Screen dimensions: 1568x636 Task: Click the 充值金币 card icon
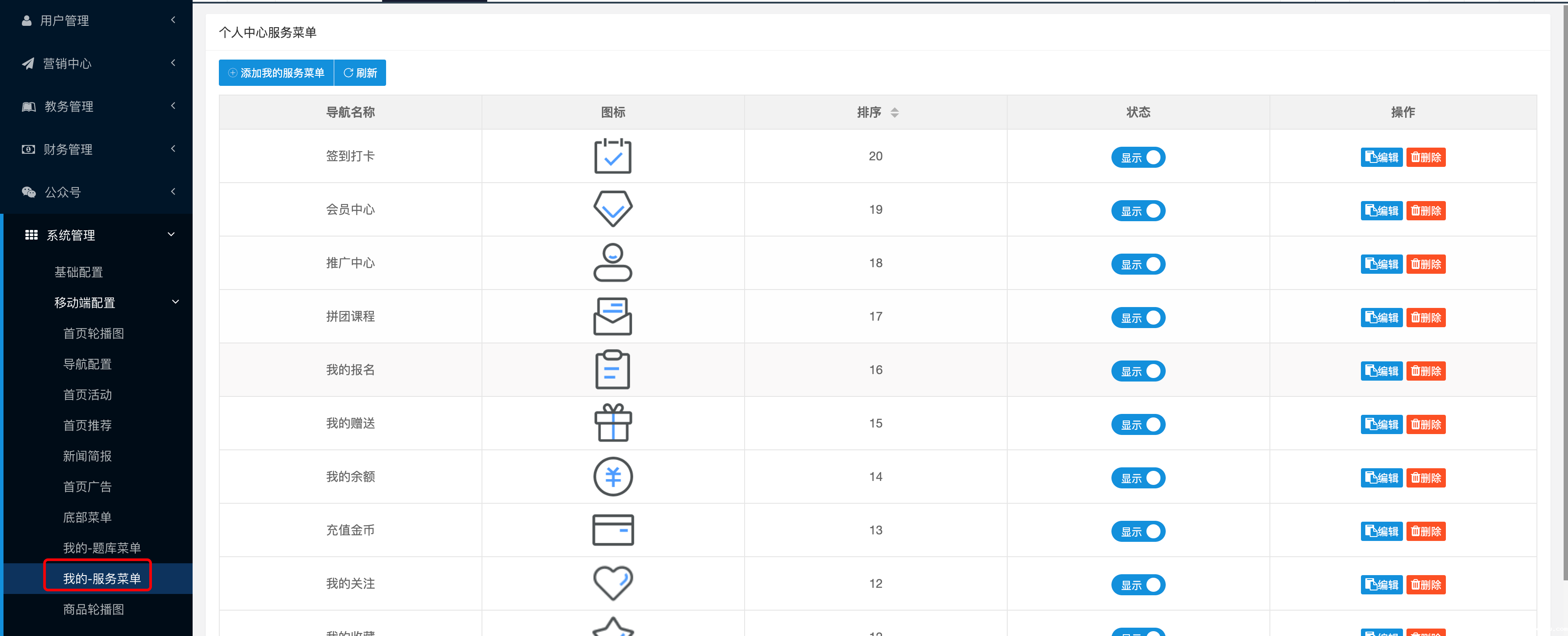[x=612, y=530]
